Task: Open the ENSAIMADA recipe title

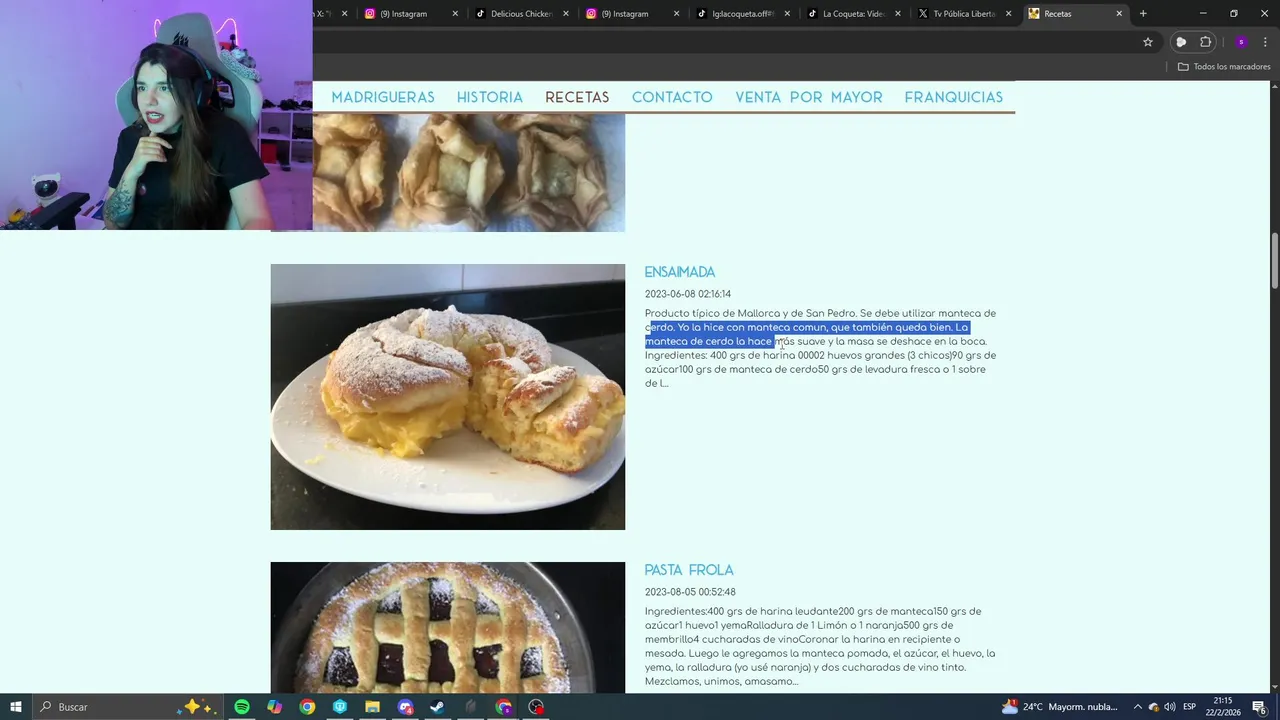Action: point(680,272)
